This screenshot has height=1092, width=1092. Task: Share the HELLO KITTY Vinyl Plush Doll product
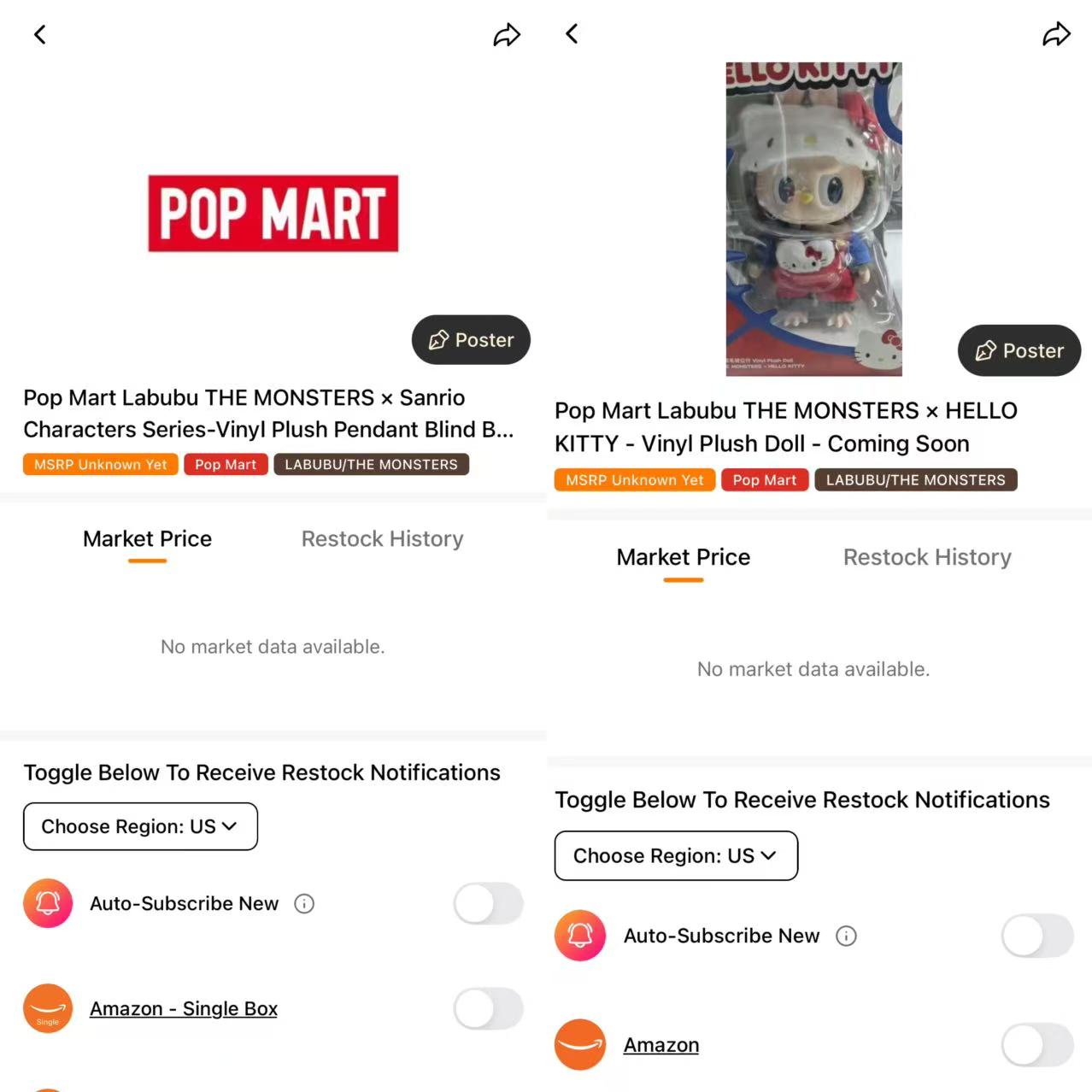tap(1056, 34)
